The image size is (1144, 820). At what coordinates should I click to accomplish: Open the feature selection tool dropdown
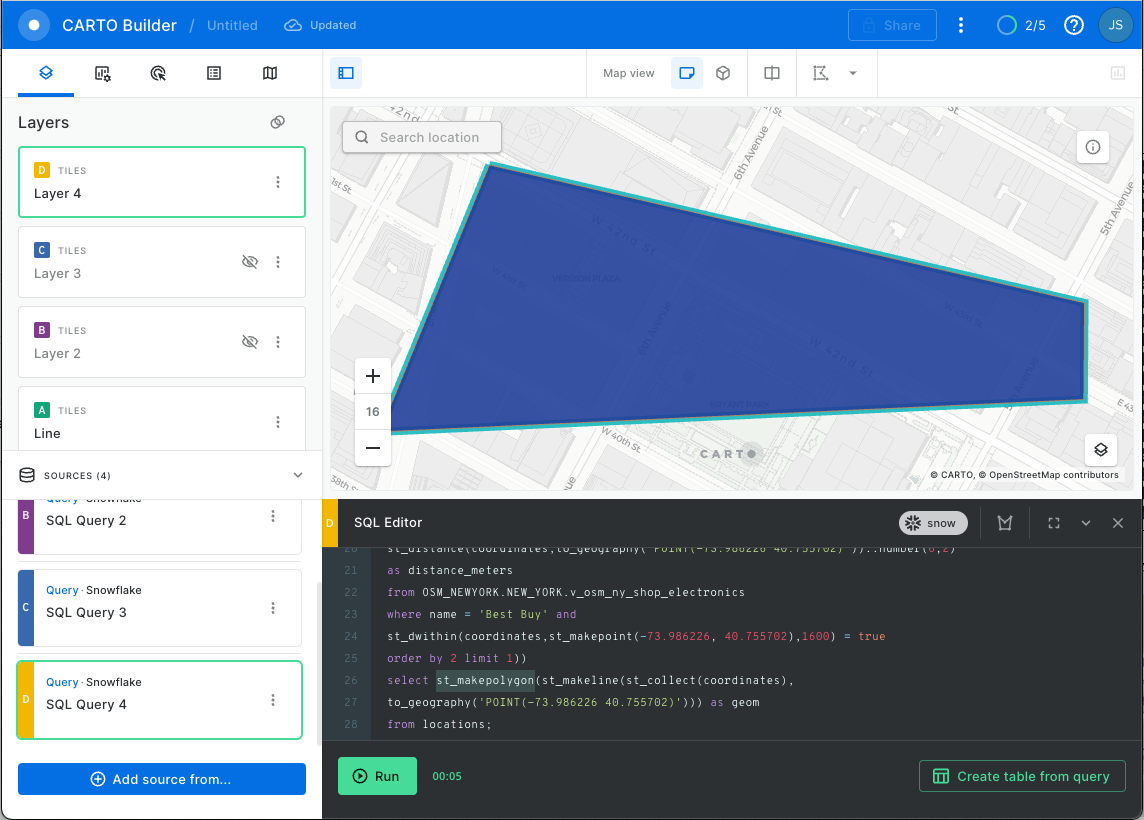pyautogui.click(x=853, y=73)
